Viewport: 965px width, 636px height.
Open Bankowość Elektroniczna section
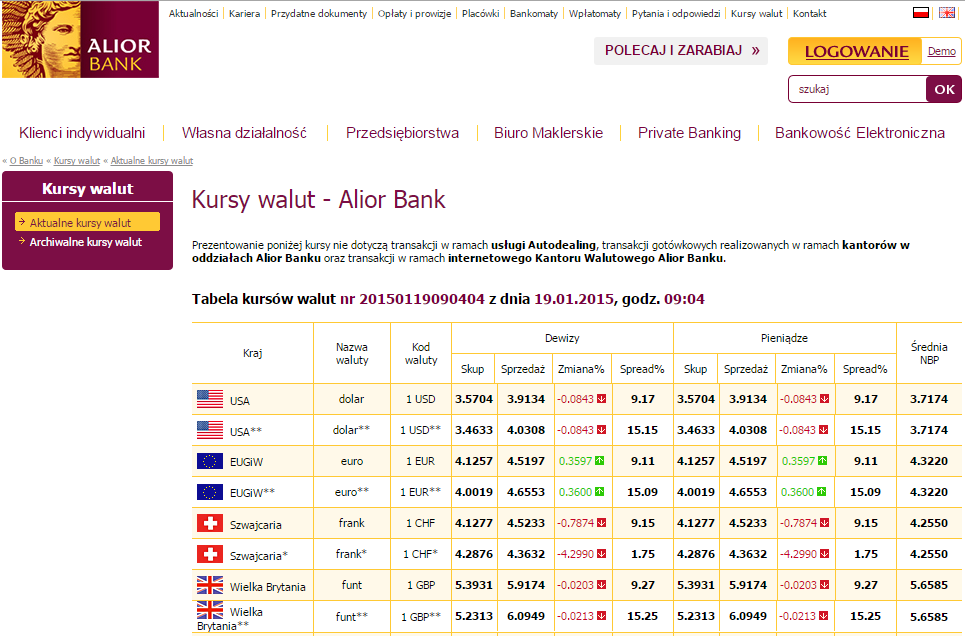tap(860, 133)
